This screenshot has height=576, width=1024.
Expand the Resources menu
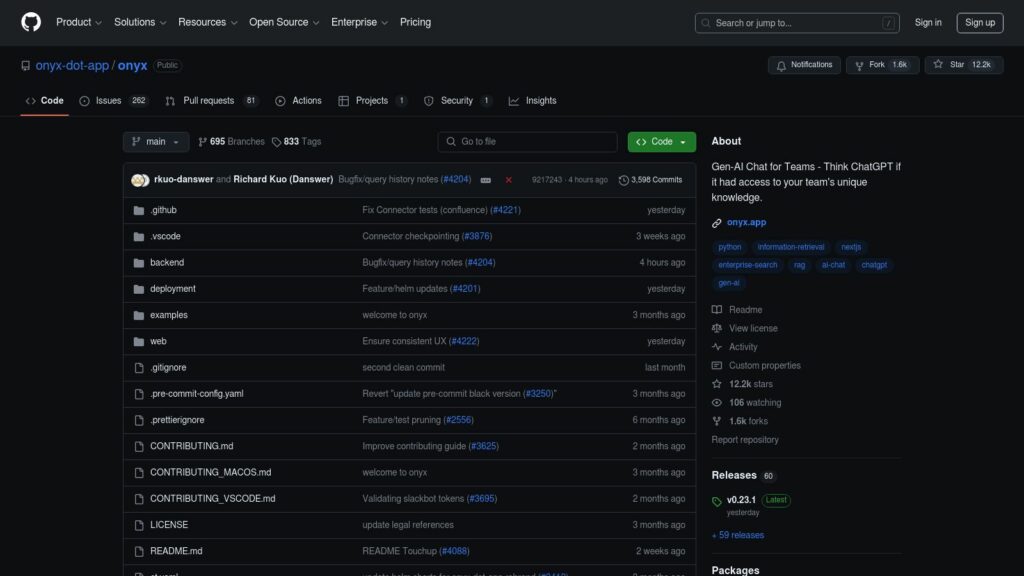click(208, 22)
